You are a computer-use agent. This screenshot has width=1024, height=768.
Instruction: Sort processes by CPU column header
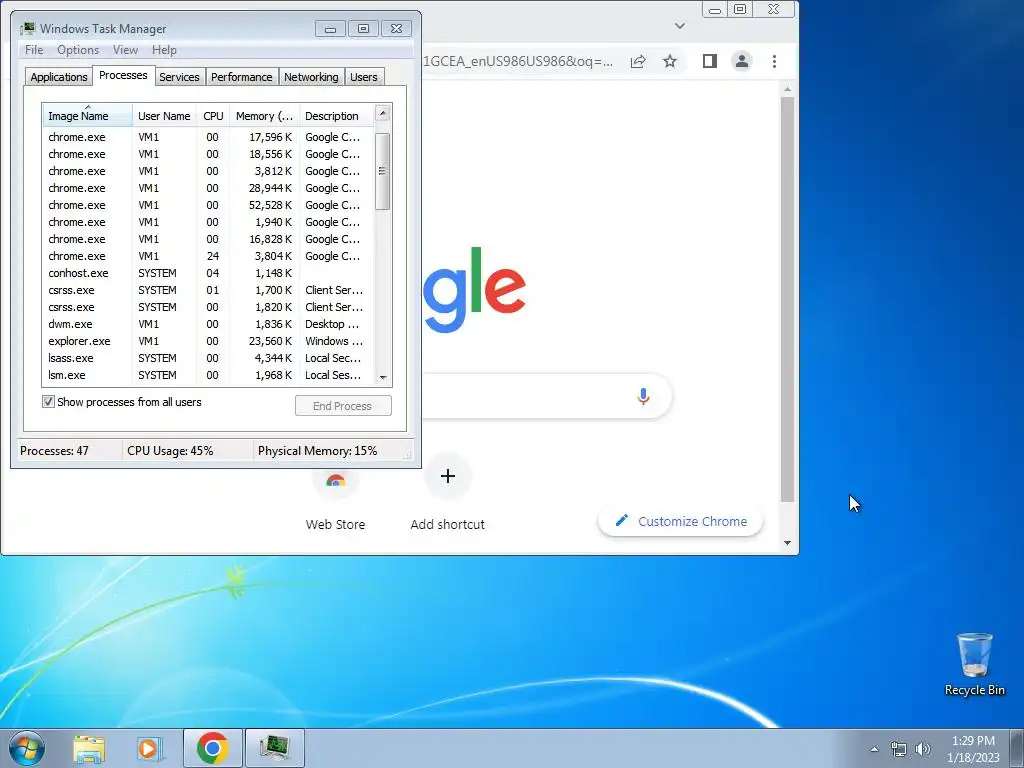214,116
